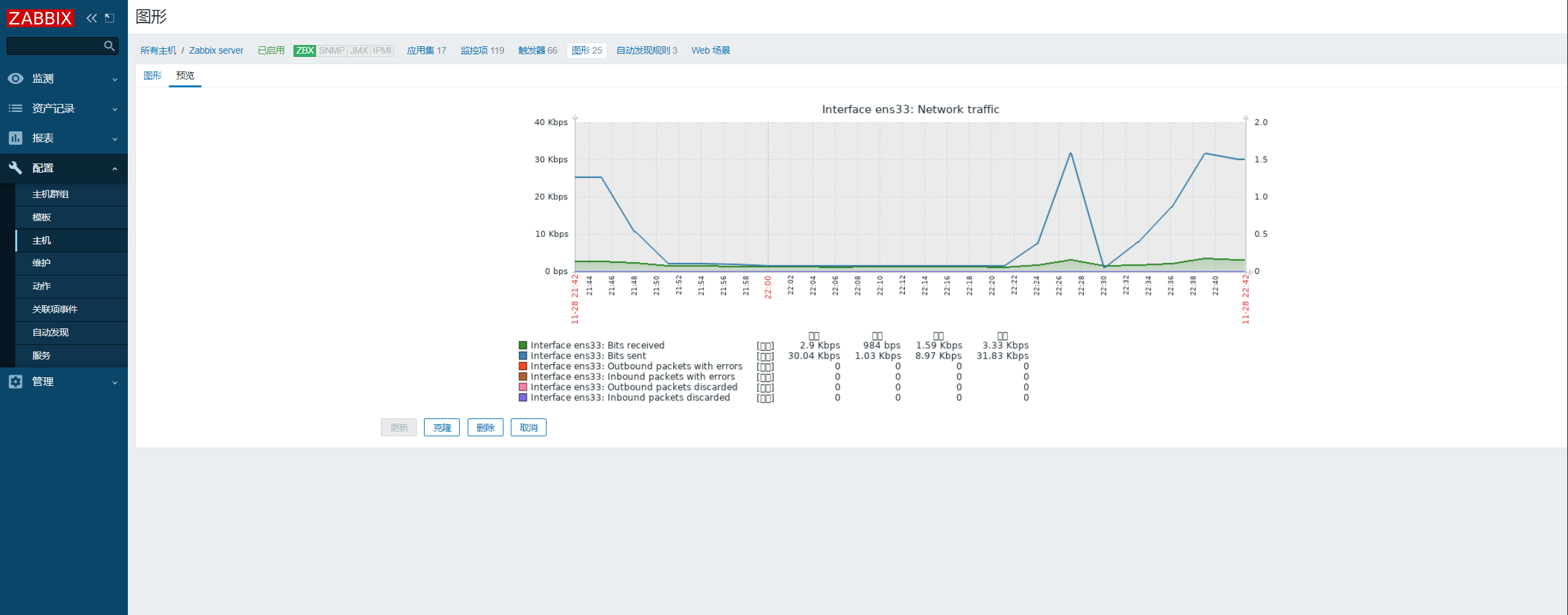The image size is (1568, 615).
Task: Click red Outbound packets with errors swatch
Action: 523,366
